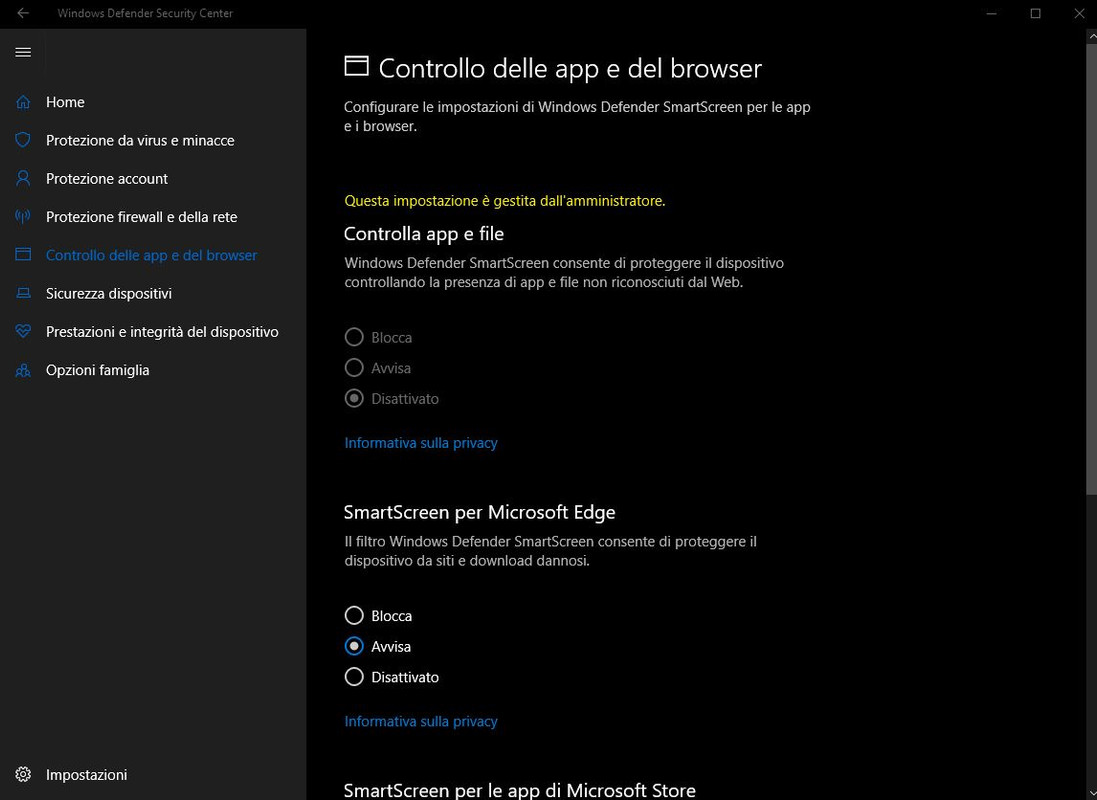Navigate to Protezione firewall e della rete
1097x800 pixels.
153,217
